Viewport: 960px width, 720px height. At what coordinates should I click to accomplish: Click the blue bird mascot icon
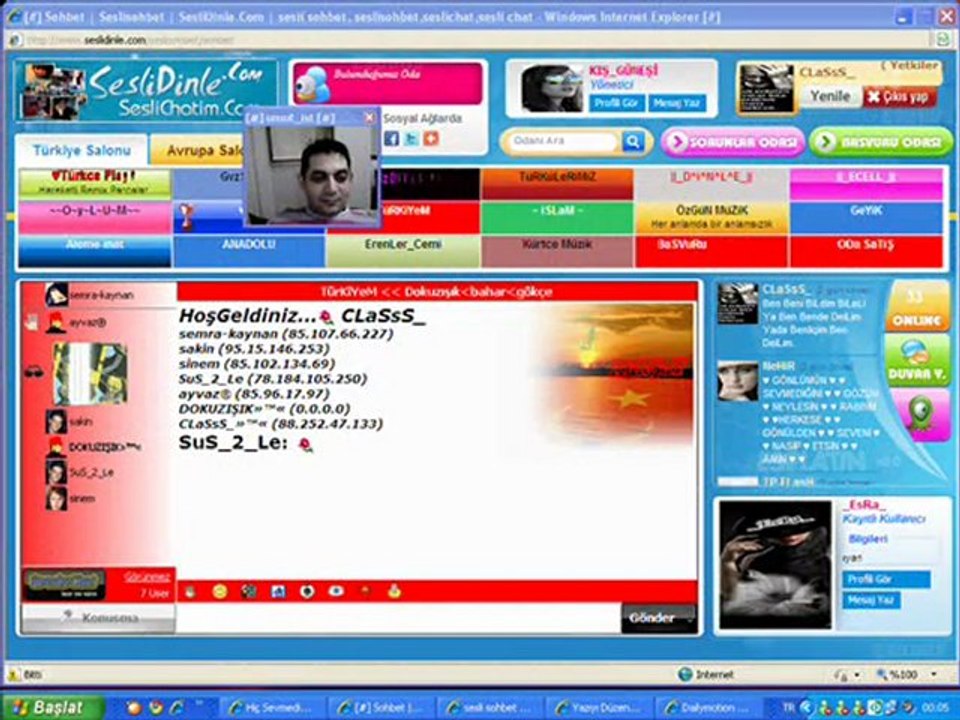314,84
